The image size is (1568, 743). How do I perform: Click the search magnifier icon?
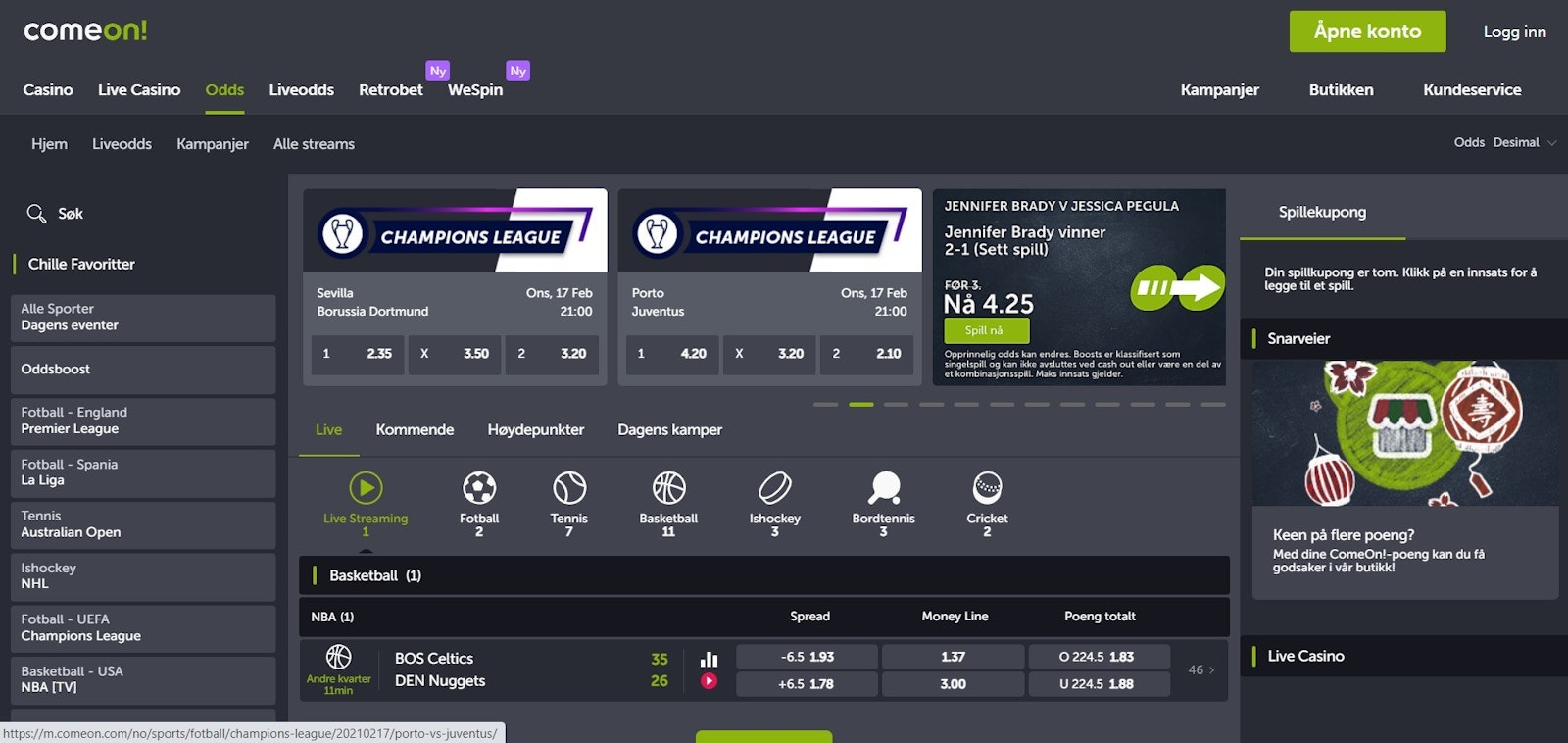[x=36, y=214]
